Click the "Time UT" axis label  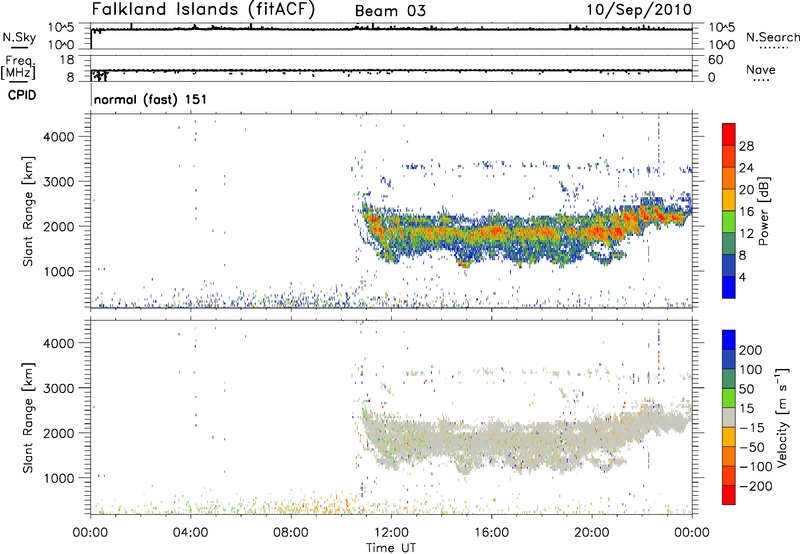coord(391,547)
